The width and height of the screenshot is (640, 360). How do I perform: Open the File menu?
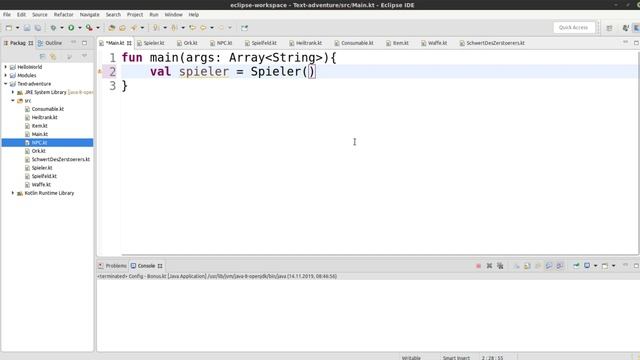[x=7, y=15]
